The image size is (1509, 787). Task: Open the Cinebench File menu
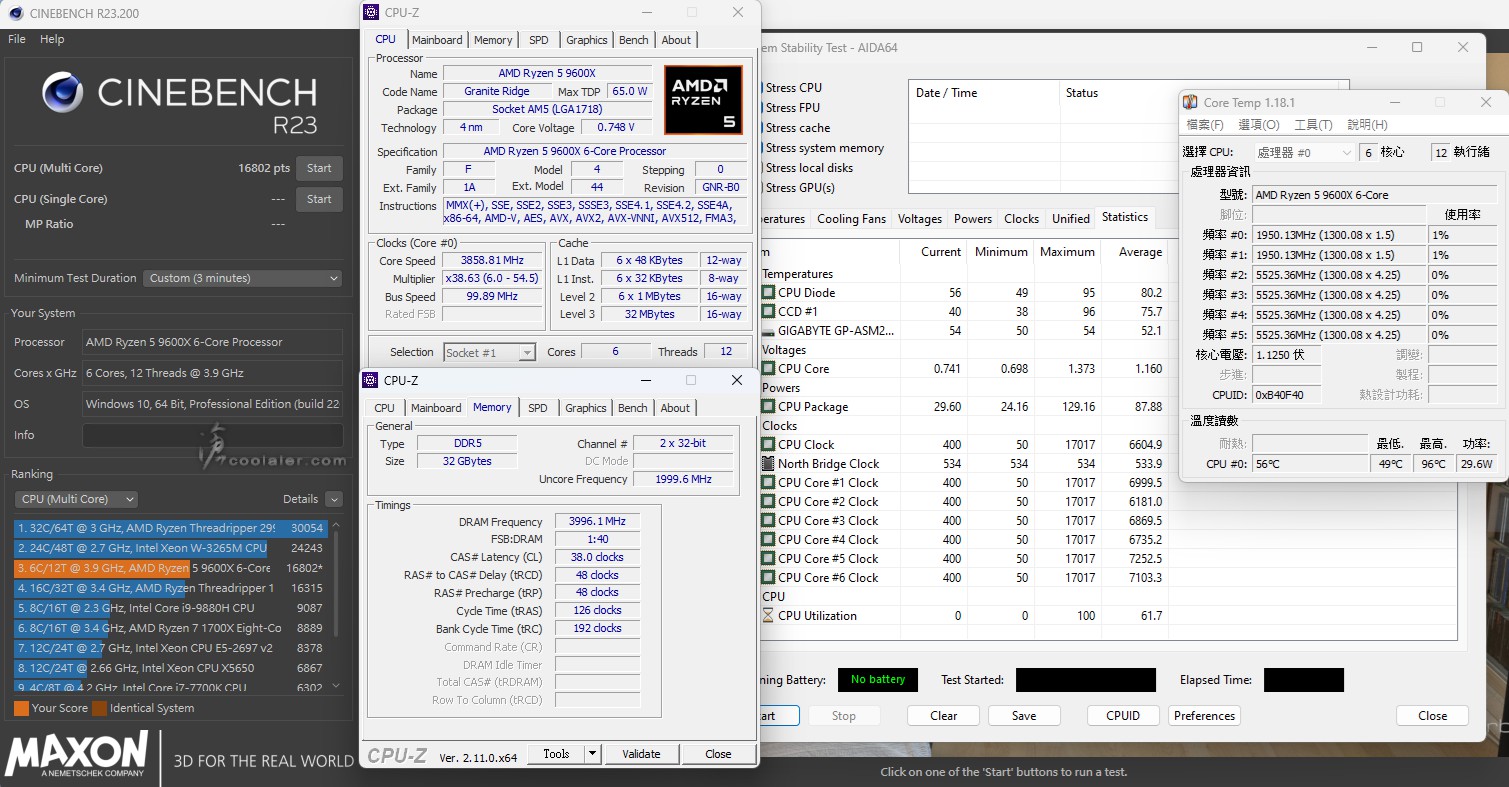(17, 39)
